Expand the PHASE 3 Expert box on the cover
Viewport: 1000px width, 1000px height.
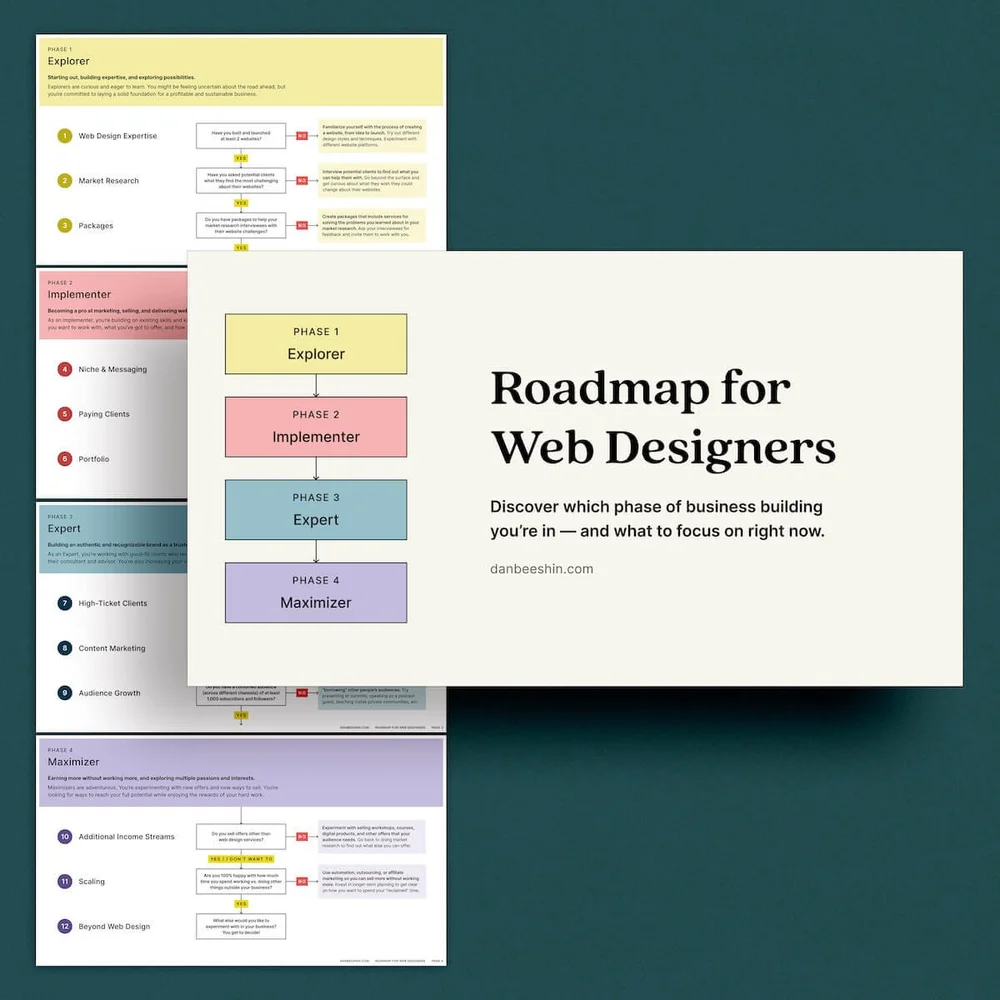[x=315, y=509]
